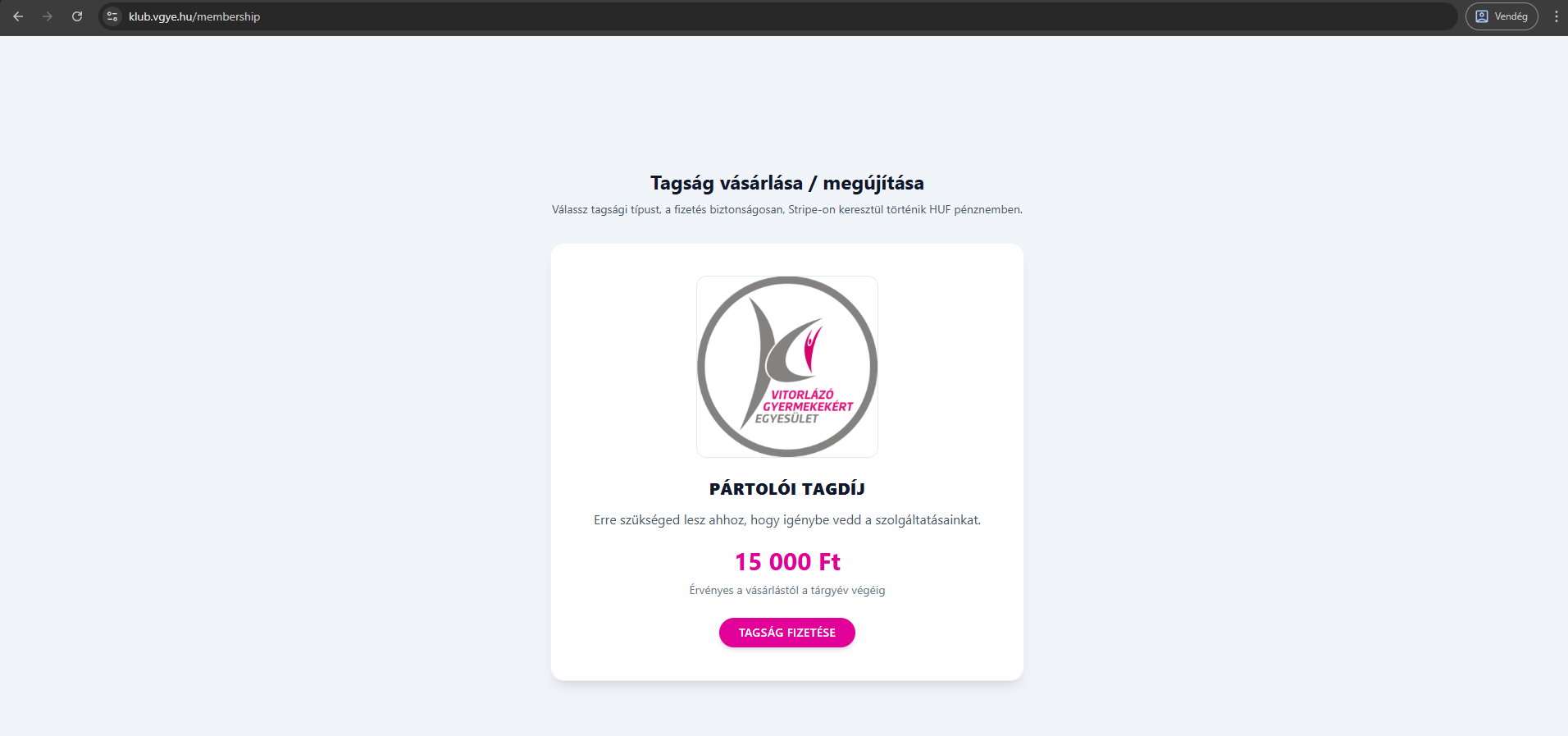Click the 'Erre szükséged lesz' description text

point(787,520)
